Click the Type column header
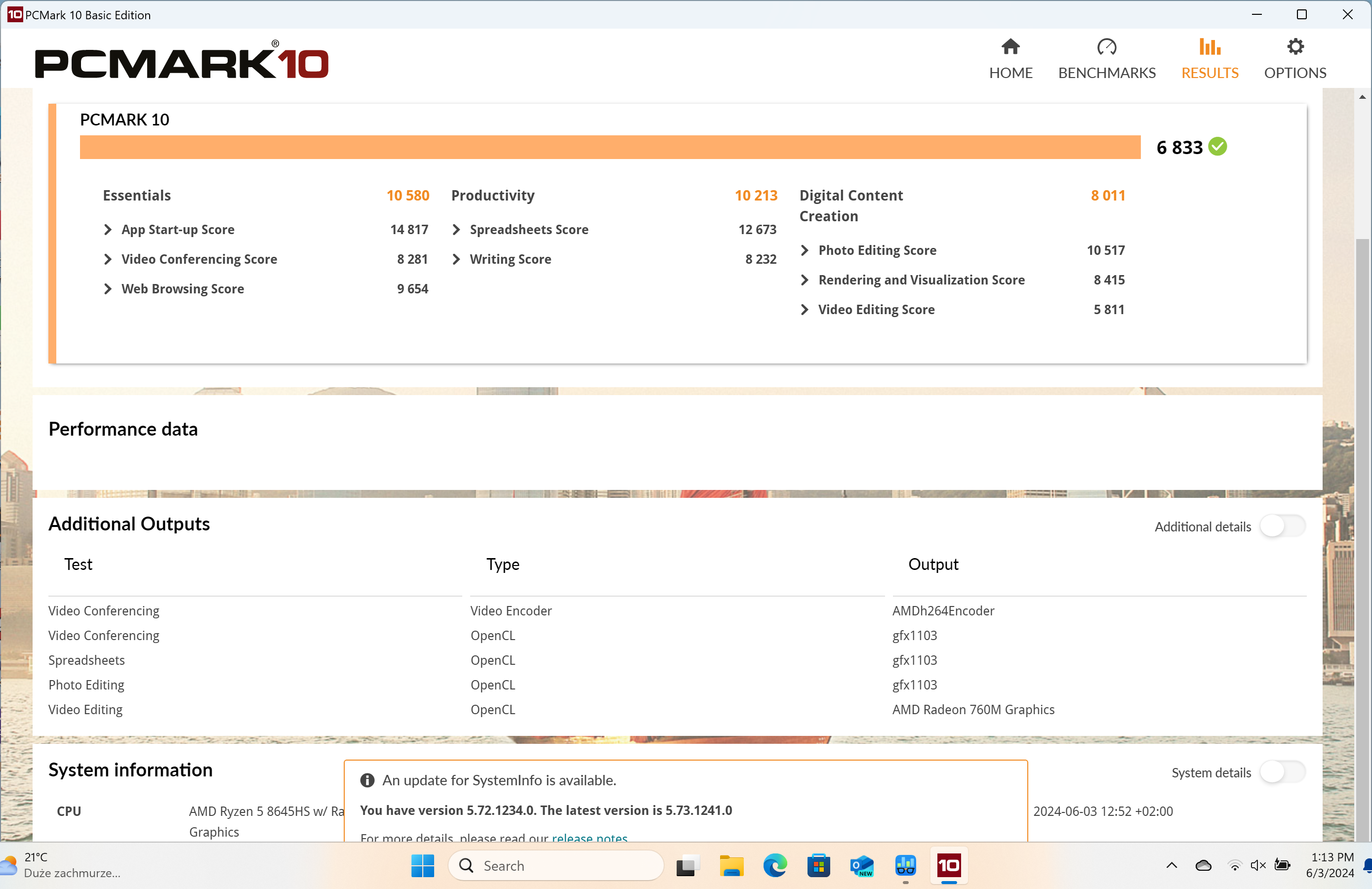 (x=503, y=564)
